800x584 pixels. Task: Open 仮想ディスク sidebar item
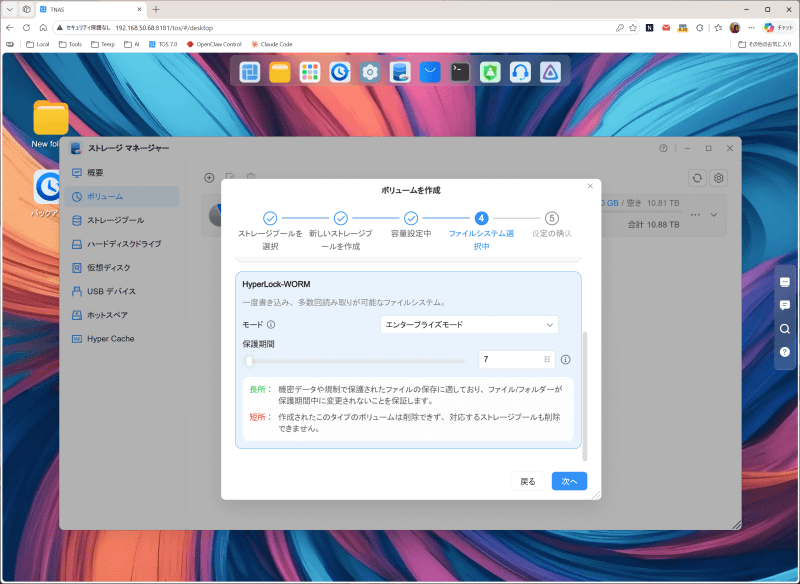[122, 268]
